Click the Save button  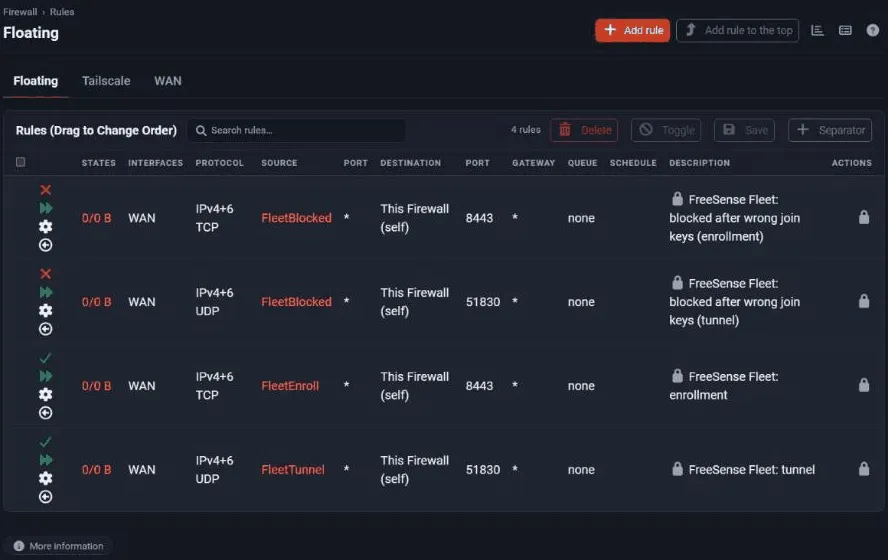744,130
